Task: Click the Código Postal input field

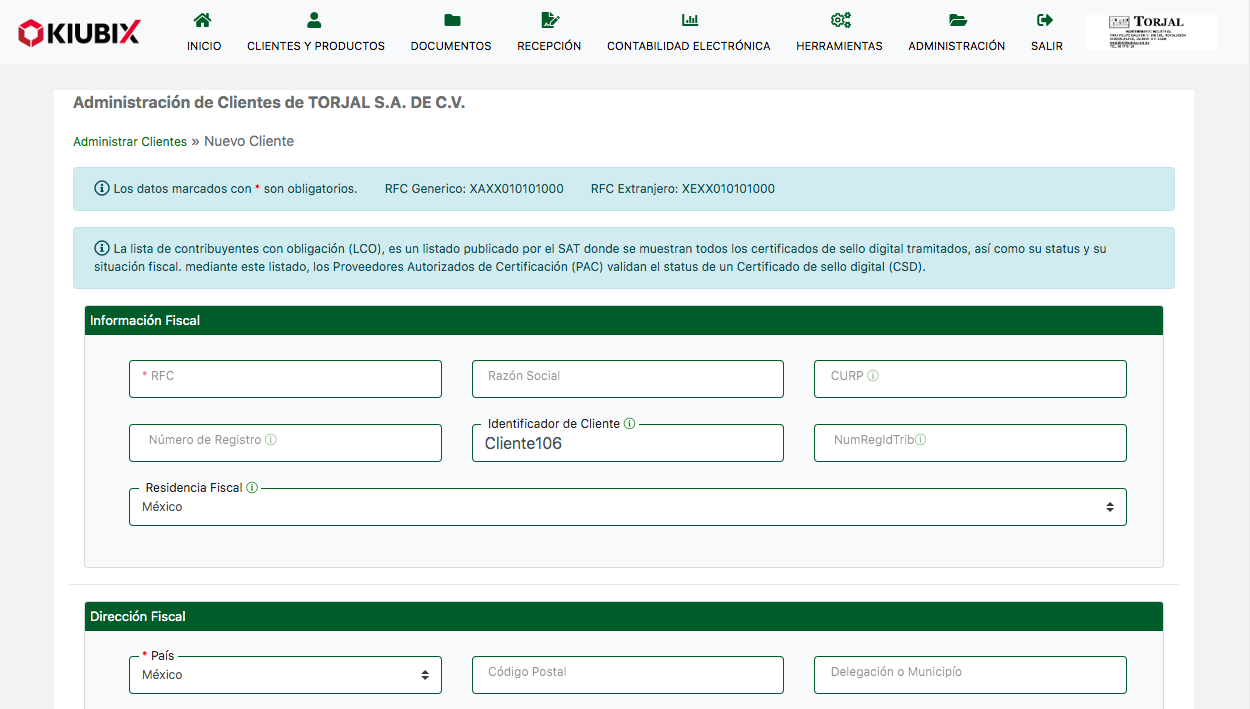Action: click(x=627, y=675)
